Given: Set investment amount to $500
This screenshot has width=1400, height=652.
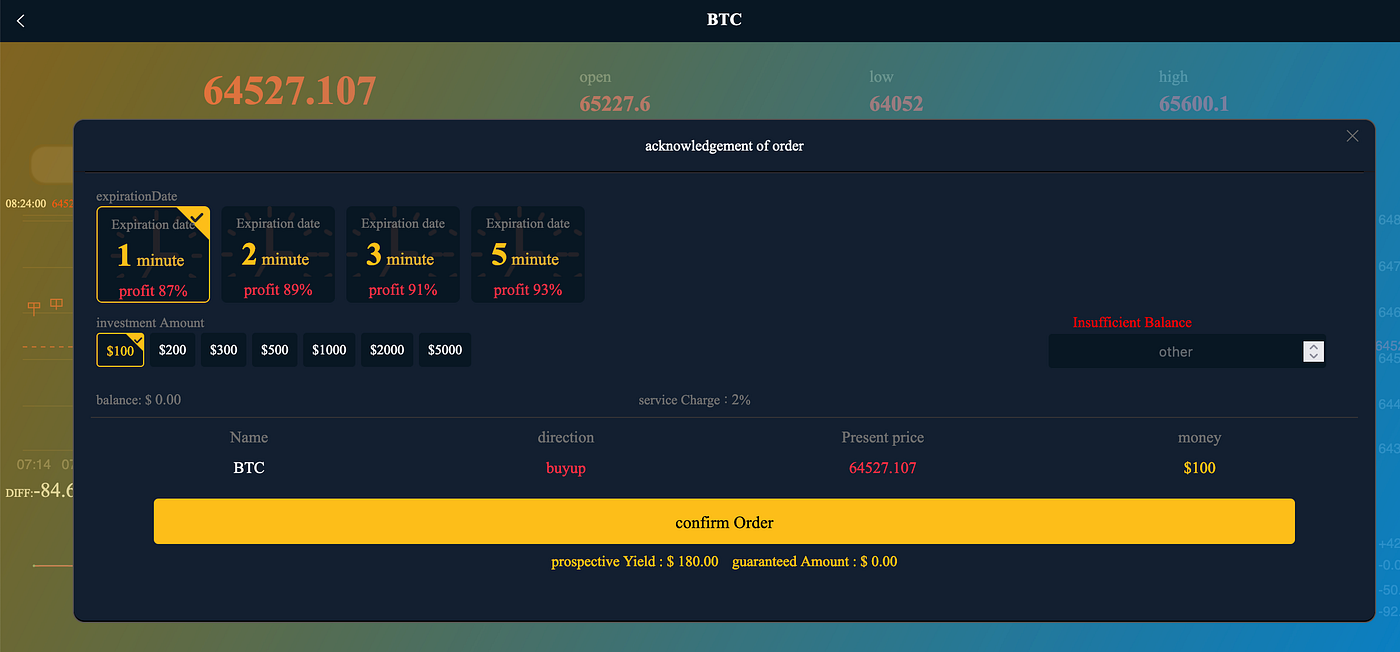Looking at the screenshot, I should [x=275, y=350].
